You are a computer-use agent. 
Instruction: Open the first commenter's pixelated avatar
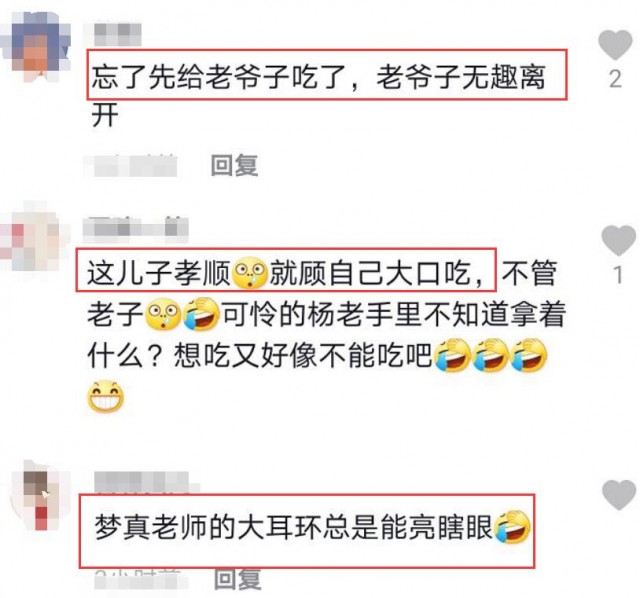pos(35,46)
